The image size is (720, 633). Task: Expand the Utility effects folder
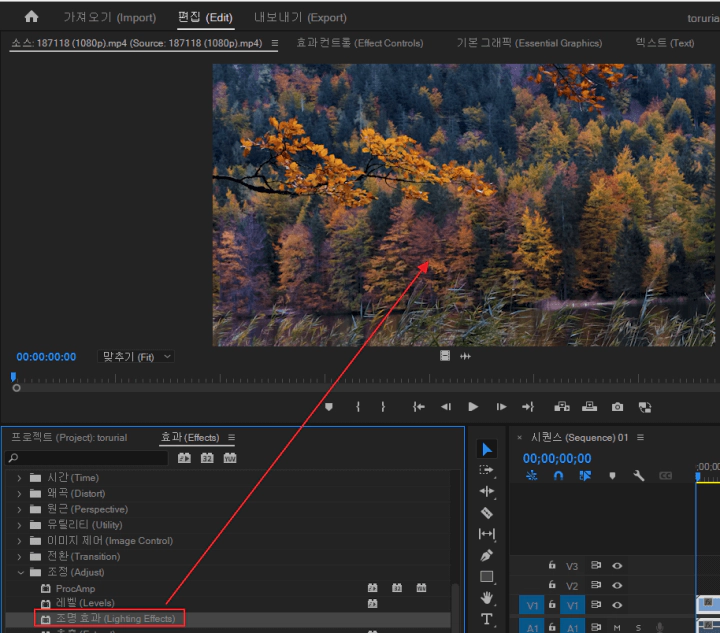tap(19, 525)
